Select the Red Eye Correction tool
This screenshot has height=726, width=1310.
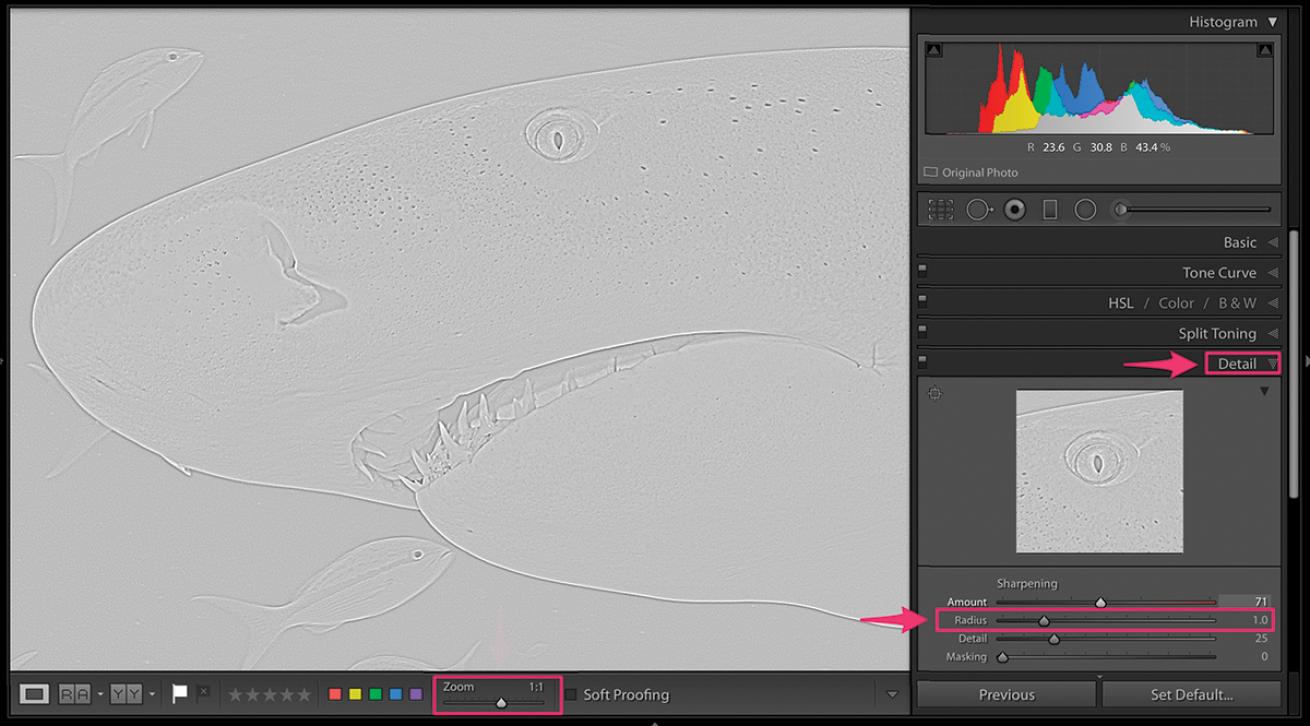[1015, 210]
